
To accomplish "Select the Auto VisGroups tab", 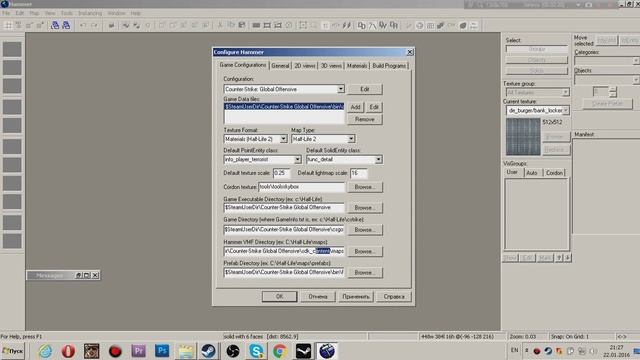I will (532, 173).
